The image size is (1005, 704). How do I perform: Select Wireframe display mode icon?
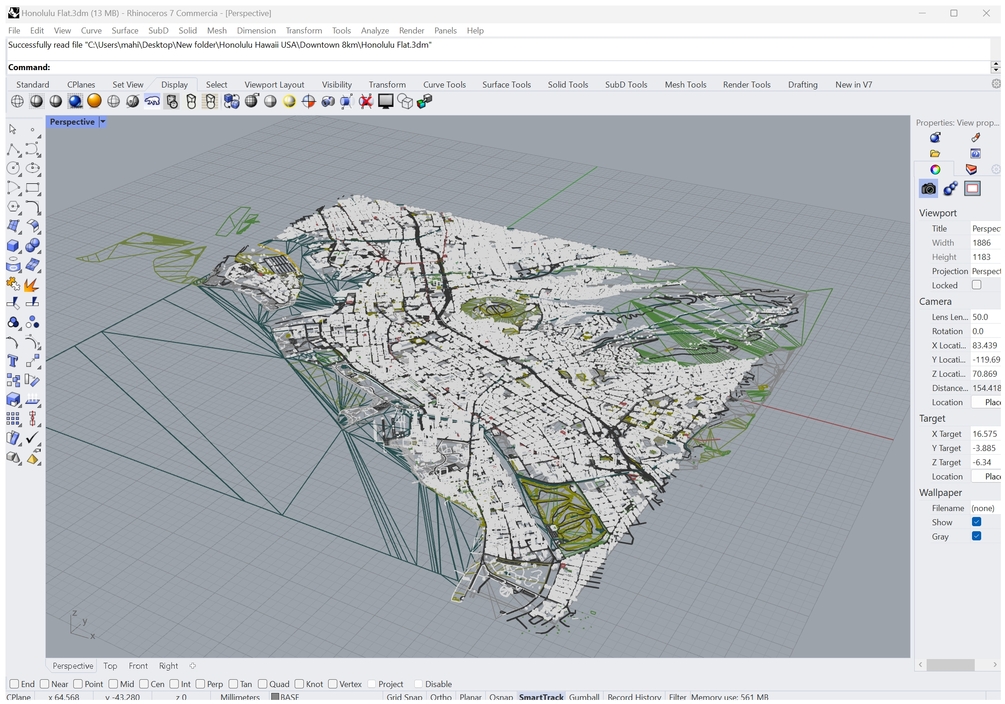(17, 101)
